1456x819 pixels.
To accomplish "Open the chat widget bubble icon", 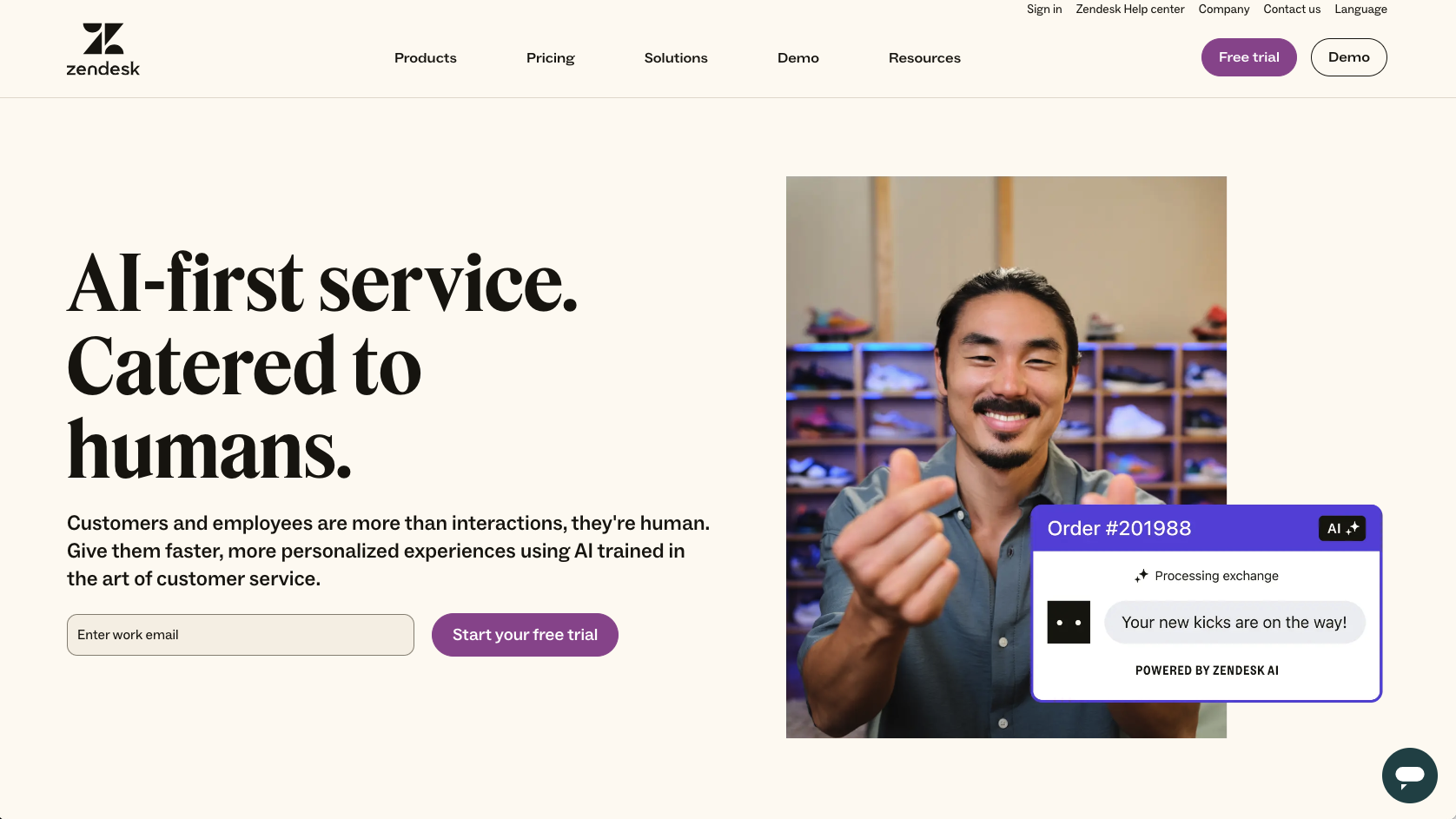I will [x=1409, y=776].
